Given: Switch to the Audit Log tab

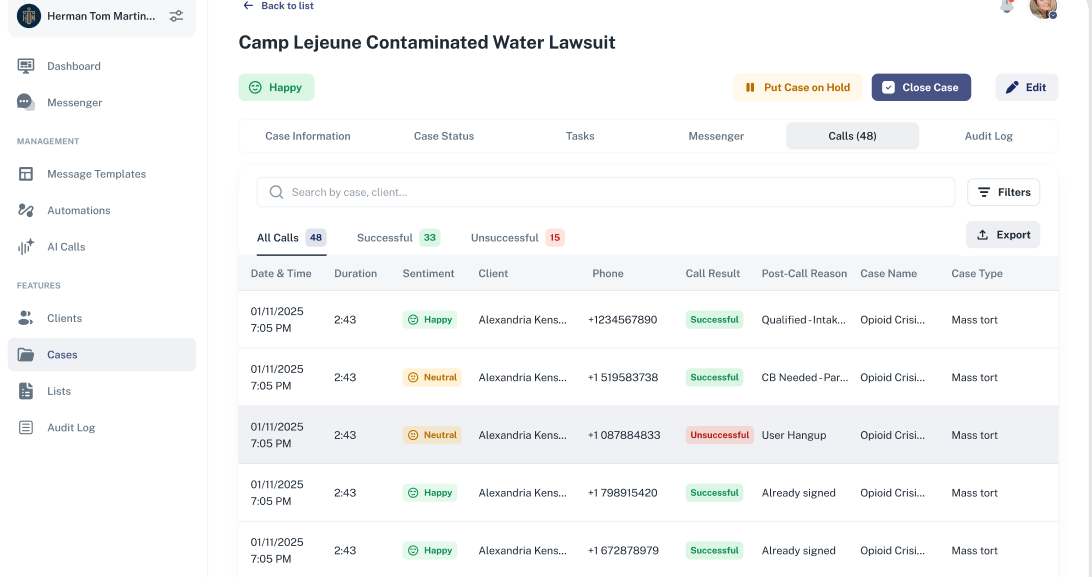Looking at the screenshot, I should [989, 135].
